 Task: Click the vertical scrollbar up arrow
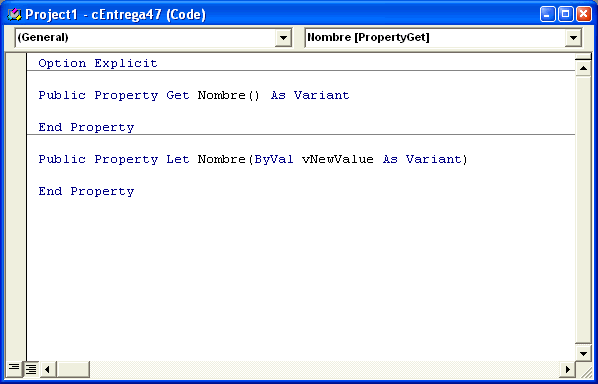point(583,68)
